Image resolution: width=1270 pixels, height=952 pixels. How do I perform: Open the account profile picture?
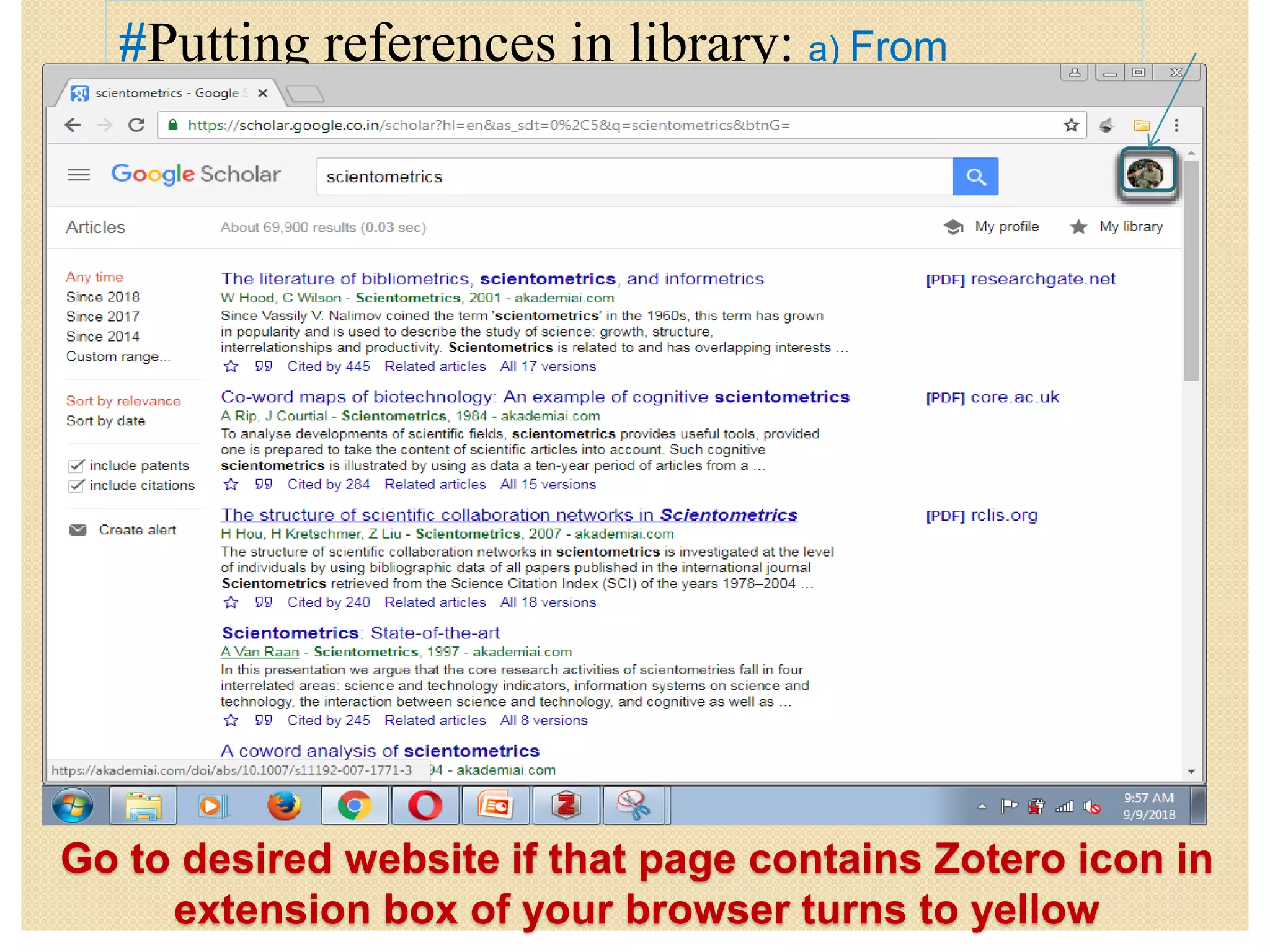(1147, 174)
